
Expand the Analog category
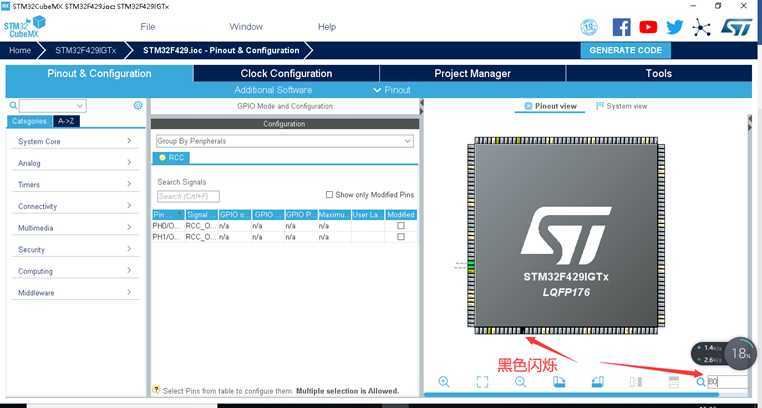click(x=75, y=163)
